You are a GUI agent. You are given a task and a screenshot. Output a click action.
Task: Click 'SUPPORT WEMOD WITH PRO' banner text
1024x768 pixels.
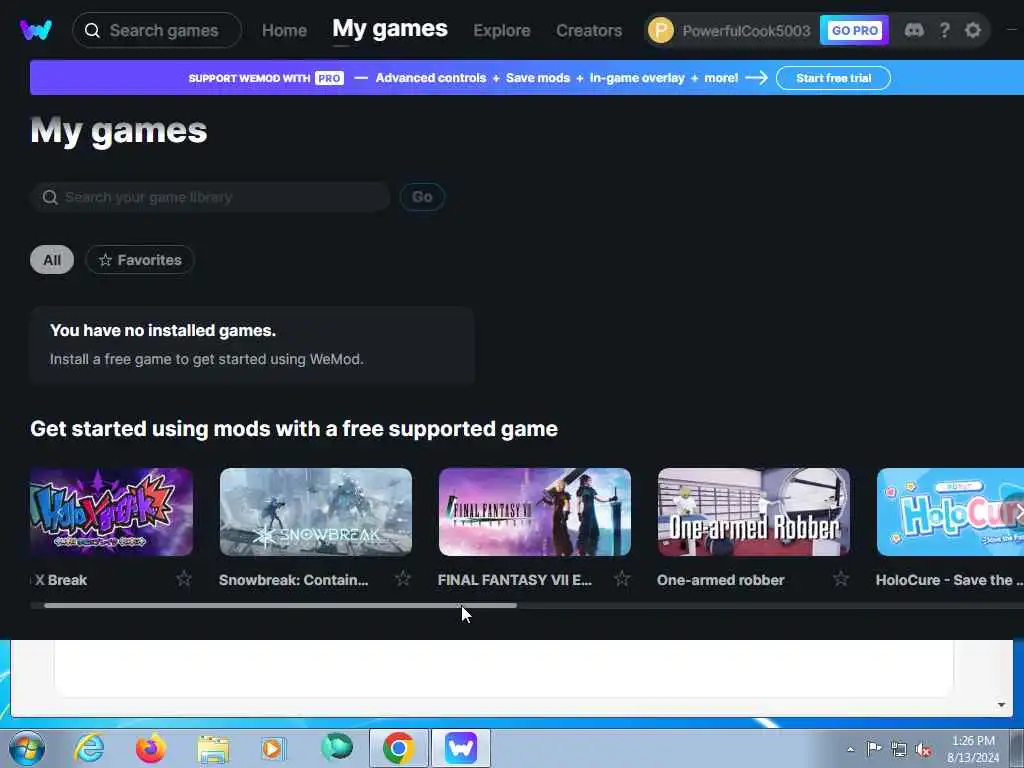(x=266, y=78)
